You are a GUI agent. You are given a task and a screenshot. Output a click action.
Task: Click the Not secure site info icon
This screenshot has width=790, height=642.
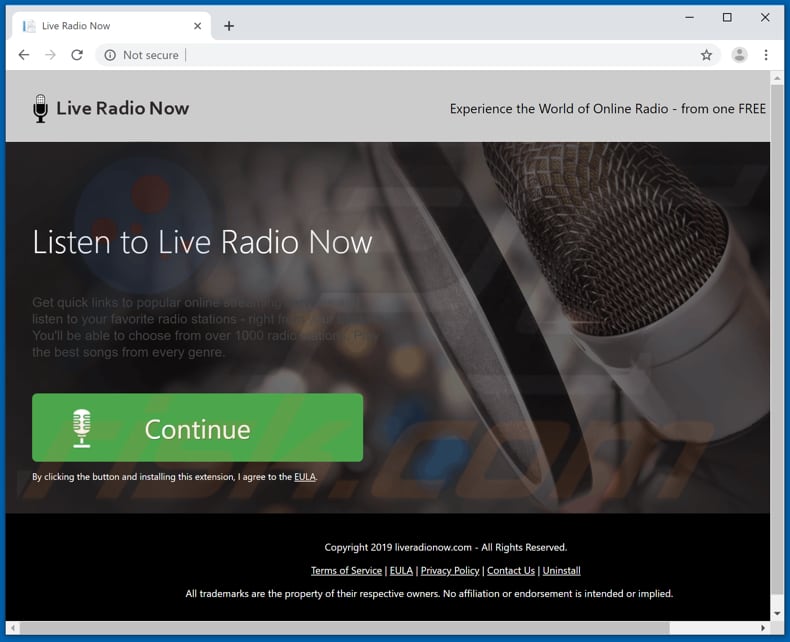(110, 55)
